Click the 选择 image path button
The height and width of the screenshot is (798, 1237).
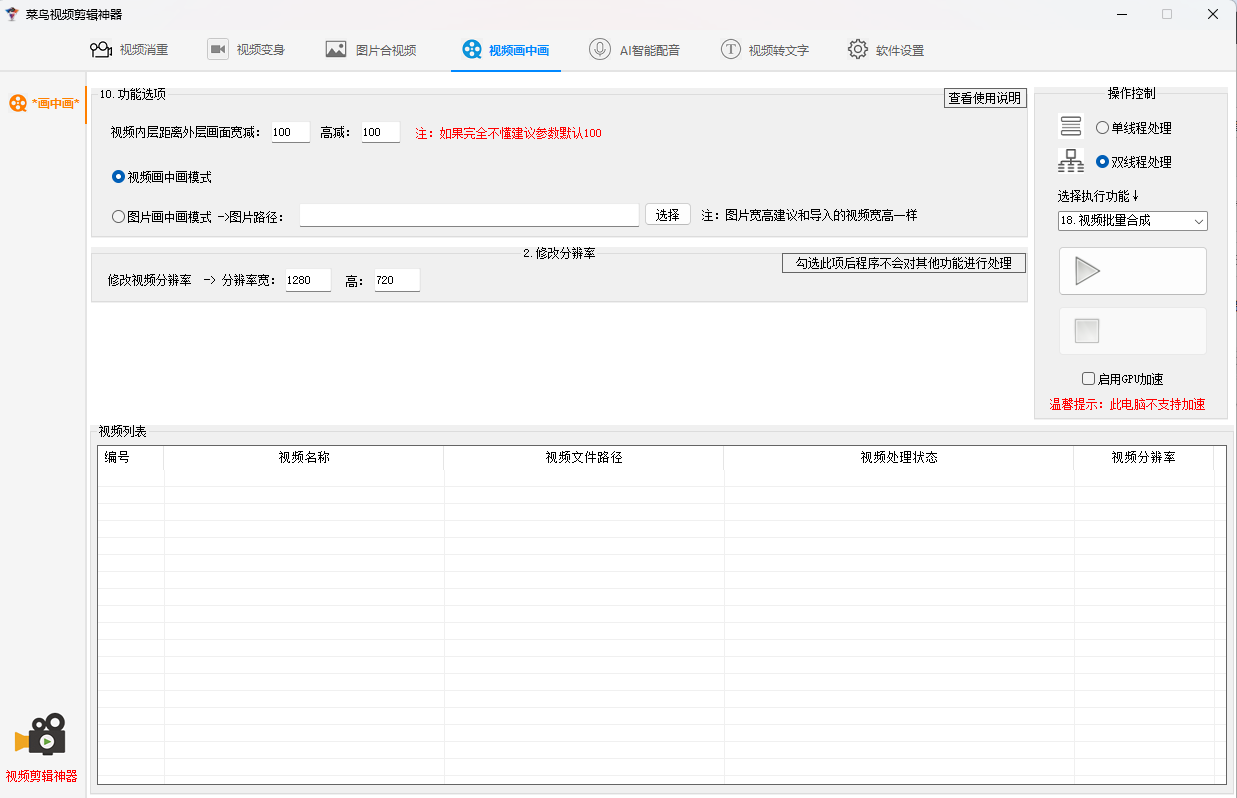click(x=667, y=215)
